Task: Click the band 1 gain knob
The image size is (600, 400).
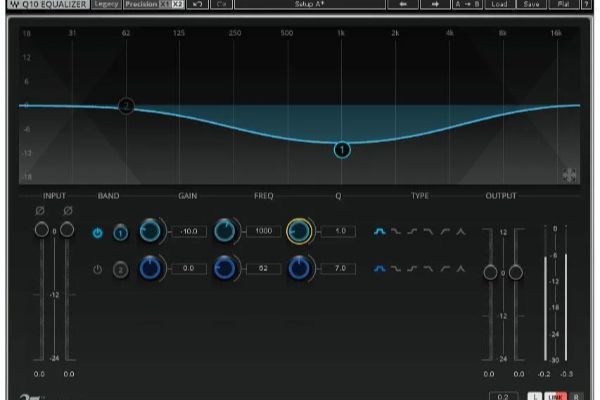Action: [150, 231]
